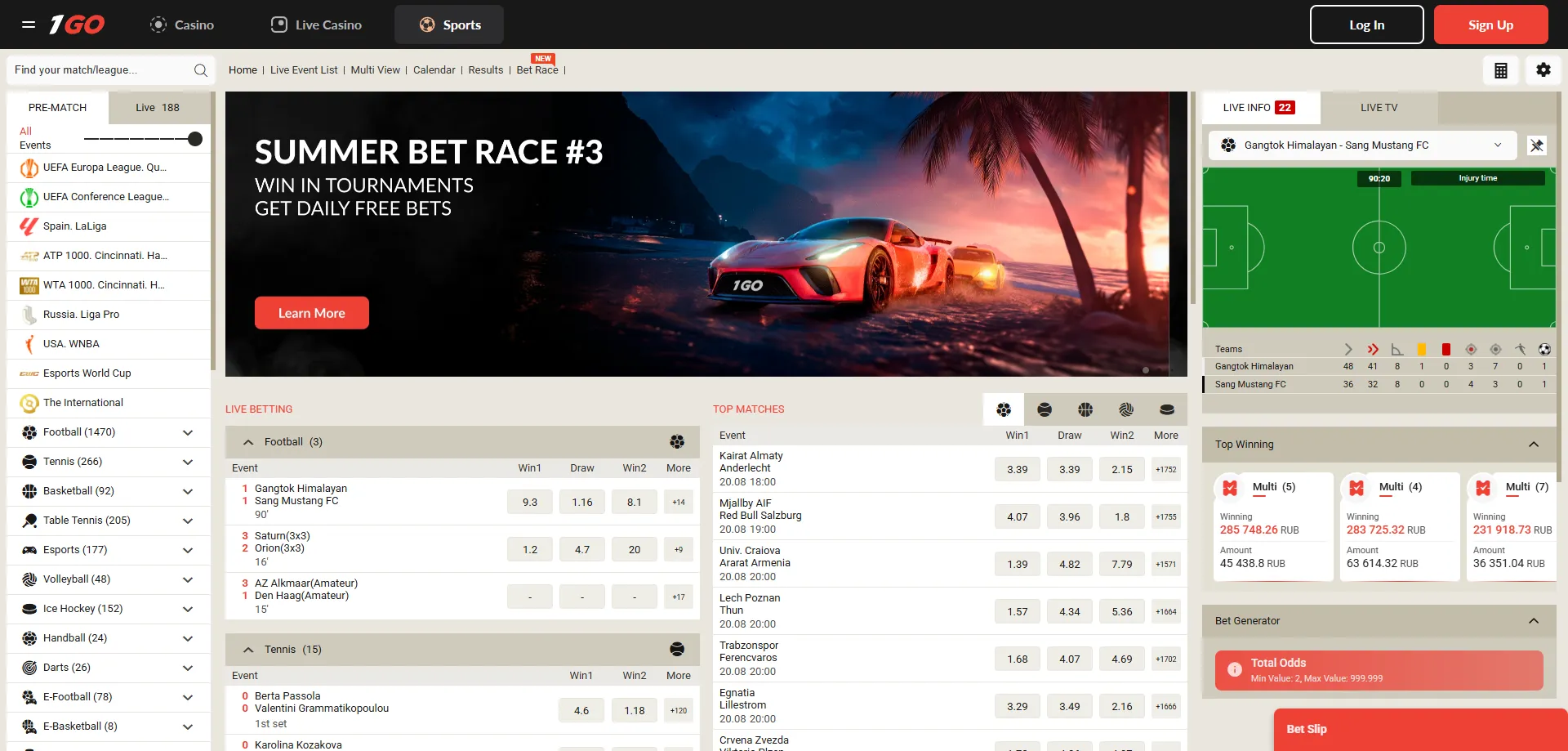Select the LIVE INFO tab
Viewport: 1568px width, 751px height.
pyautogui.click(x=1259, y=108)
